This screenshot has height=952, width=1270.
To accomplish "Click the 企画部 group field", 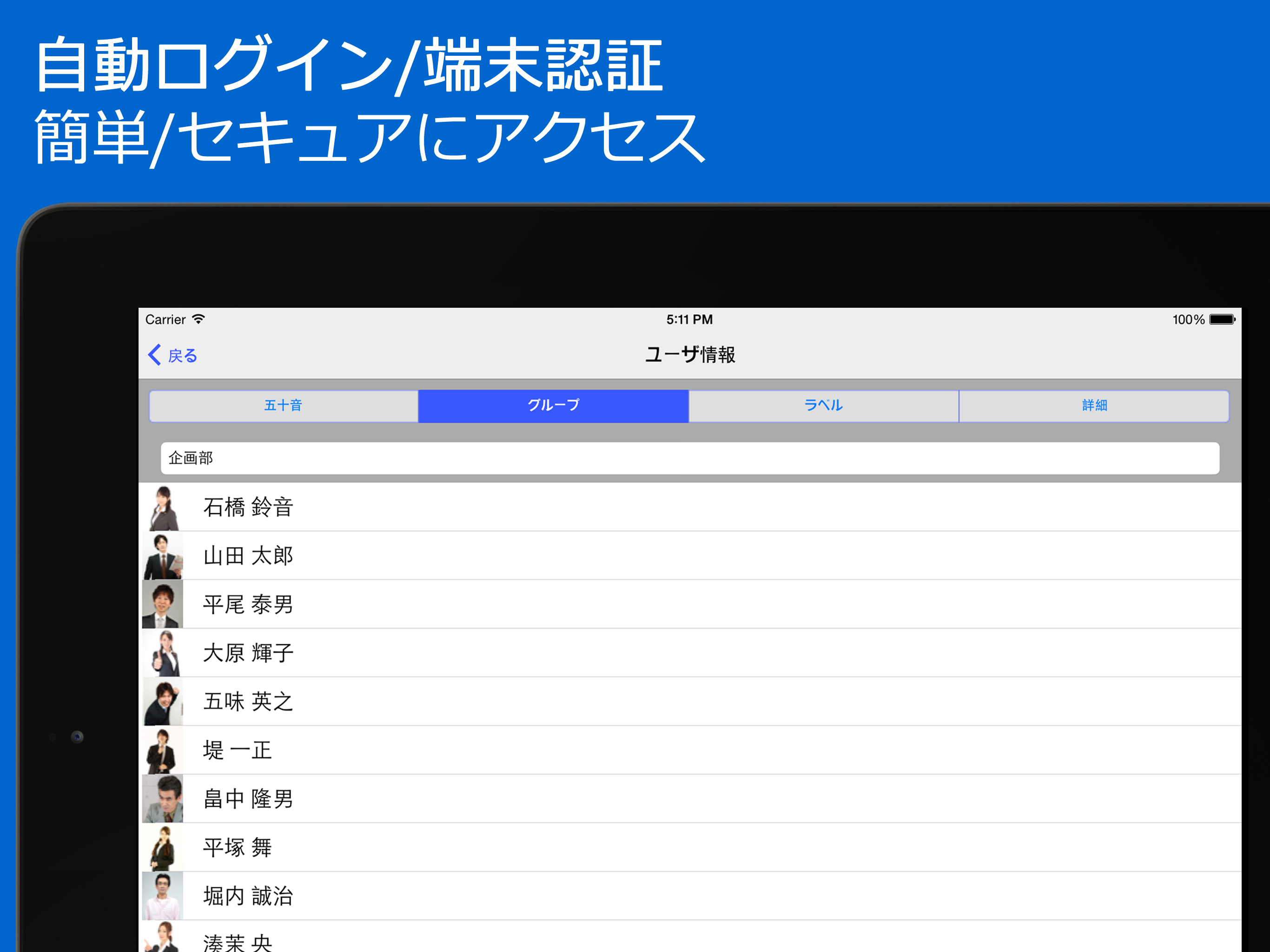I will pos(689,457).
